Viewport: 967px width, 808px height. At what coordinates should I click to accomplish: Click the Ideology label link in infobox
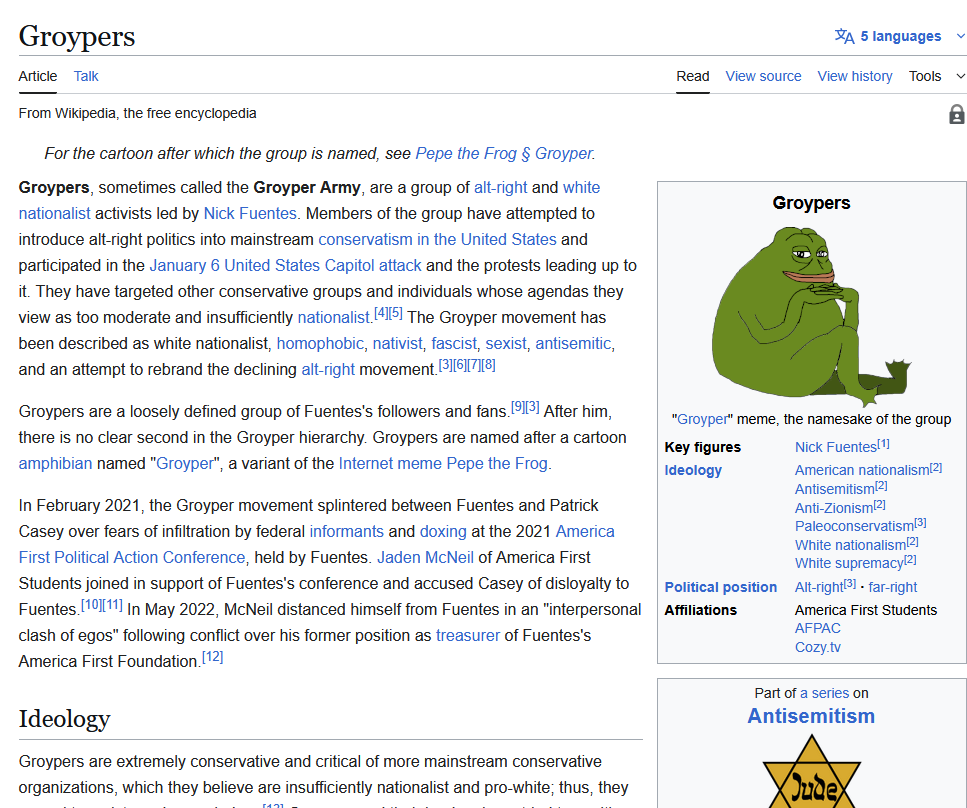click(693, 470)
